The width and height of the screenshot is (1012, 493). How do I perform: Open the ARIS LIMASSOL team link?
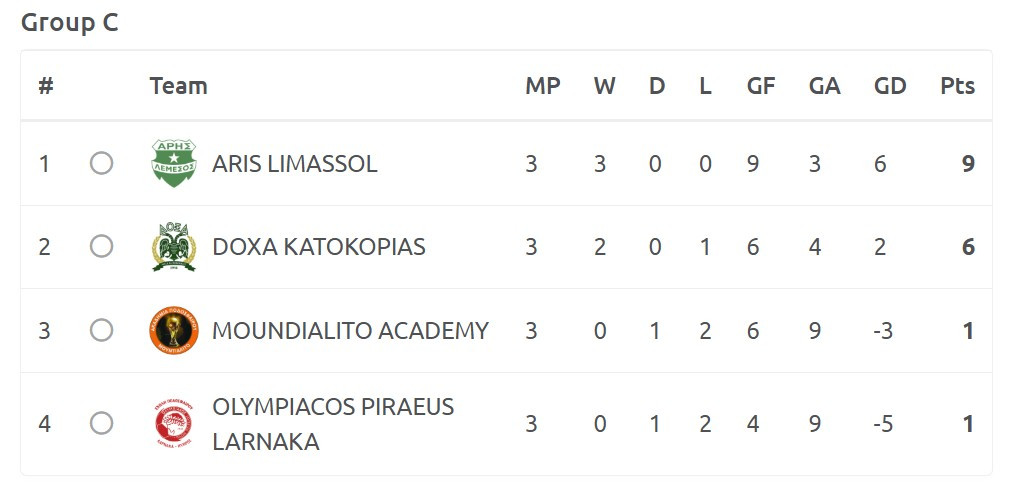[294, 164]
